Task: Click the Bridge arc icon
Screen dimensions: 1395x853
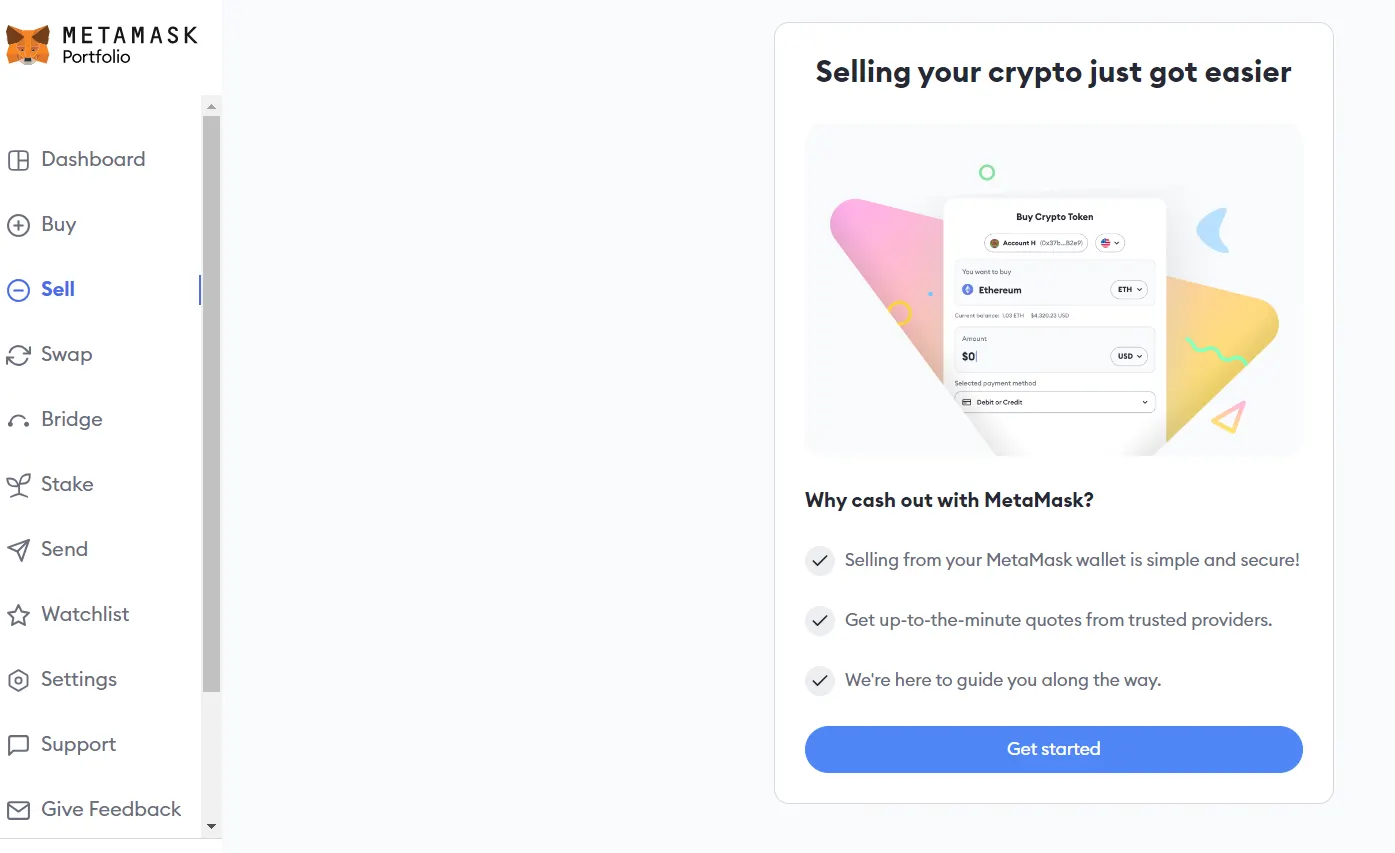Action: click(x=18, y=421)
